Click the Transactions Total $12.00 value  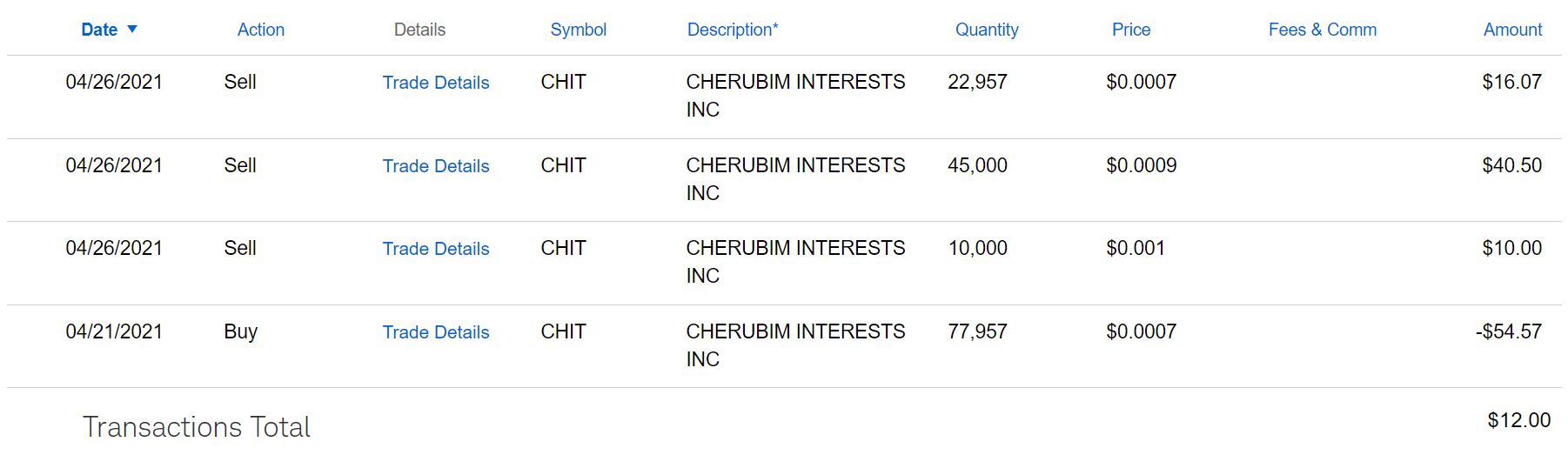point(1518,420)
